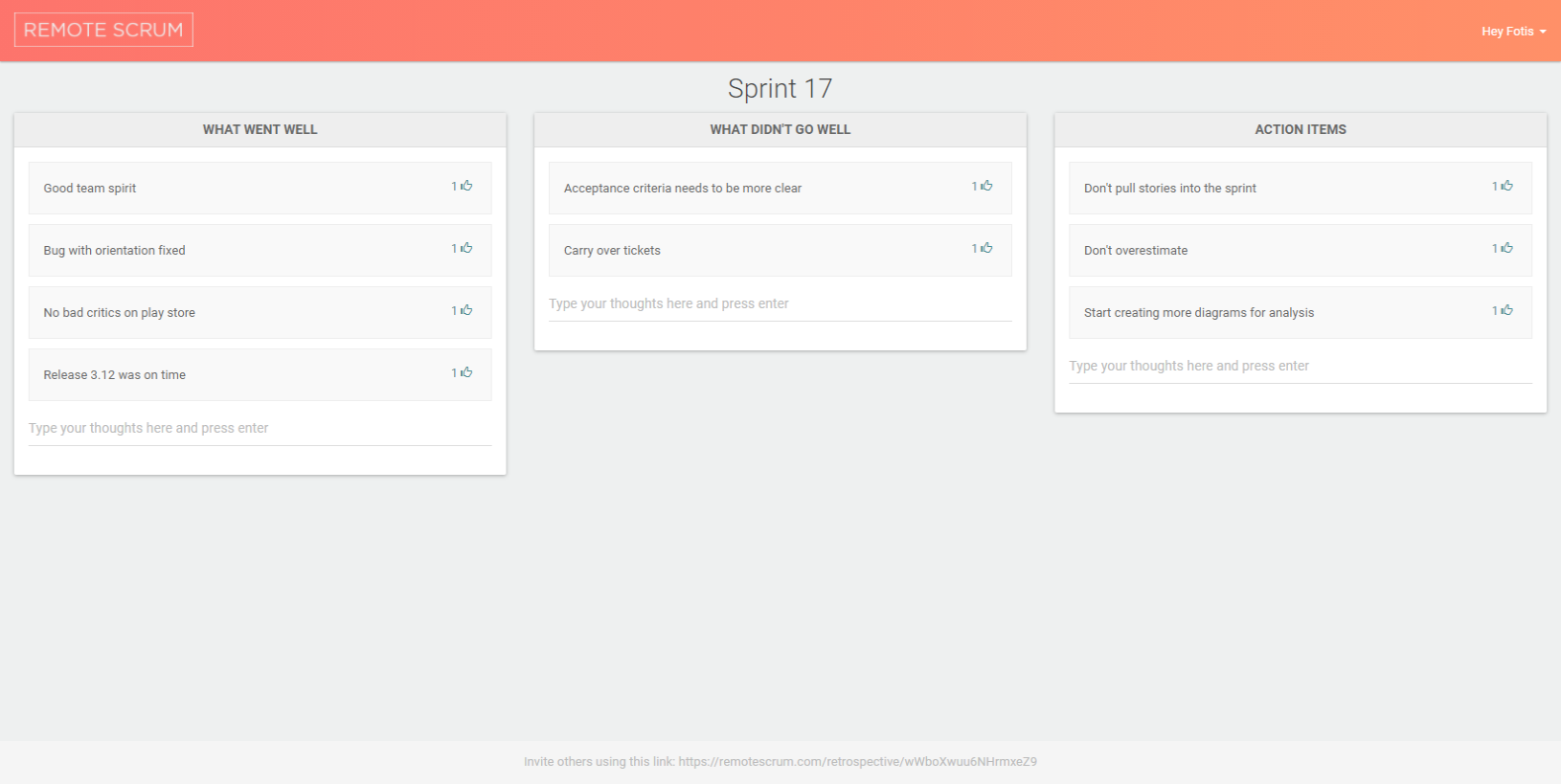The image size is (1561, 784).
Task: Select 'Acceptance criteria needs to be more clear' text
Action: (x=683, y=189)
